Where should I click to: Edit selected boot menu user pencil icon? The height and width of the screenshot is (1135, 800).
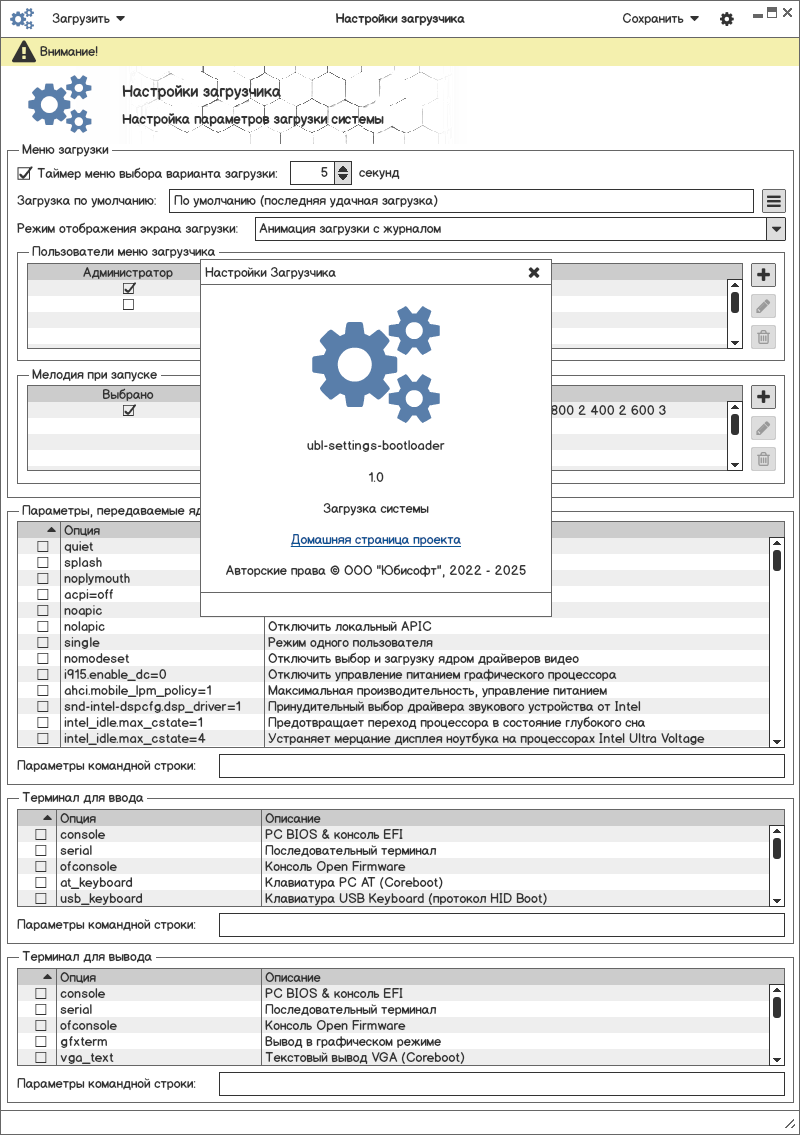click(762, 306)
